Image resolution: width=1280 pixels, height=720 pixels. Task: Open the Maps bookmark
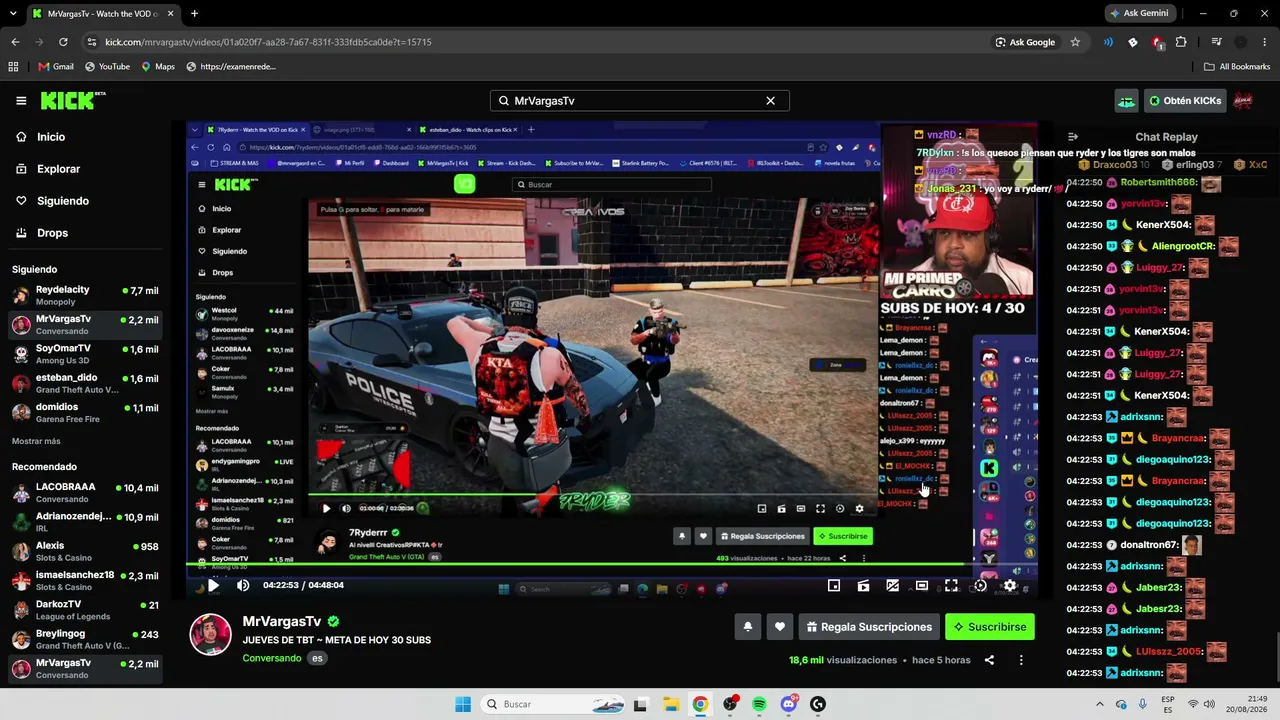(158, 67)
